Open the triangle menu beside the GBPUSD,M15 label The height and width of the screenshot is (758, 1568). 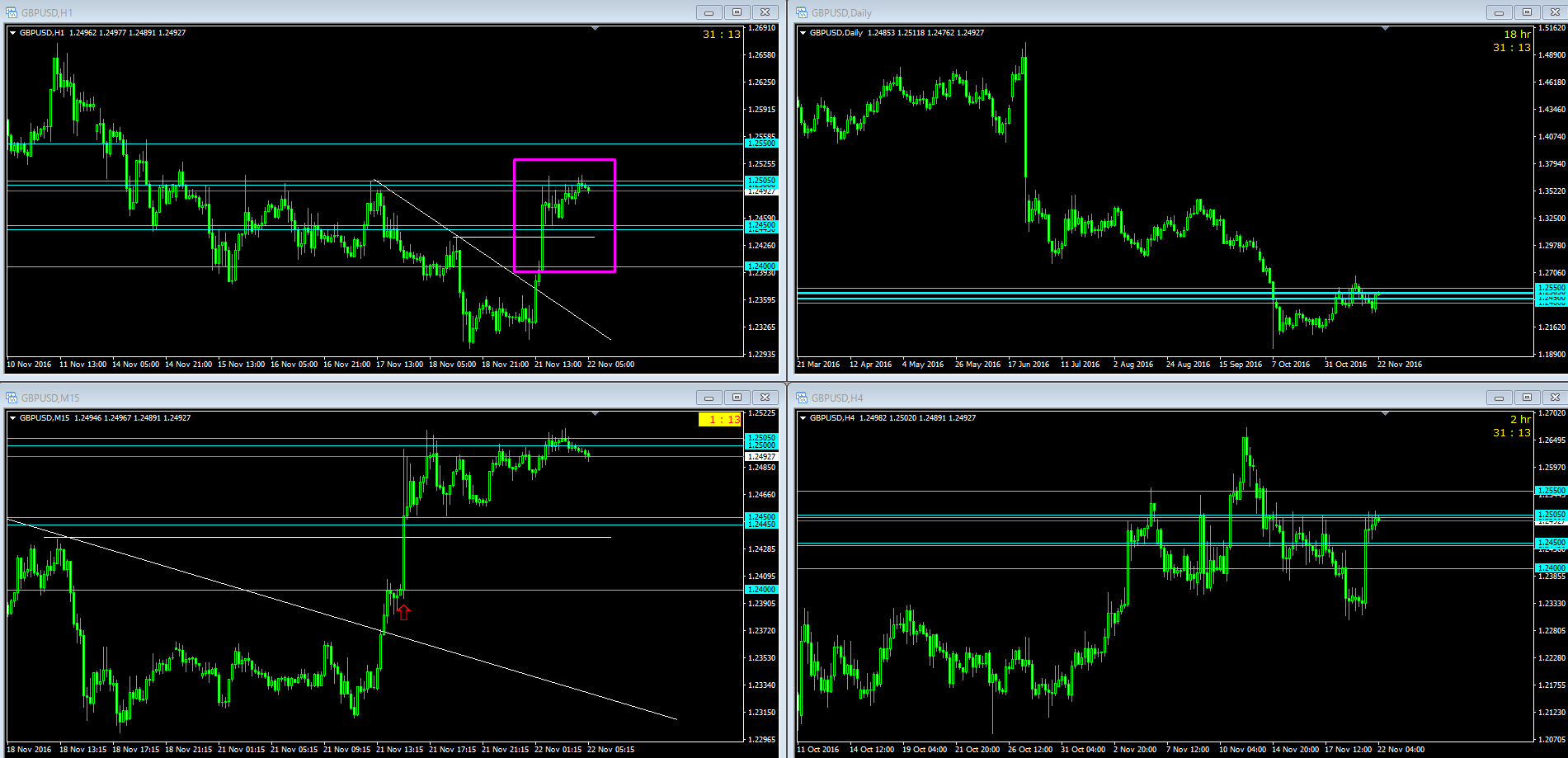pyautogui.click(x=13, y=418)
